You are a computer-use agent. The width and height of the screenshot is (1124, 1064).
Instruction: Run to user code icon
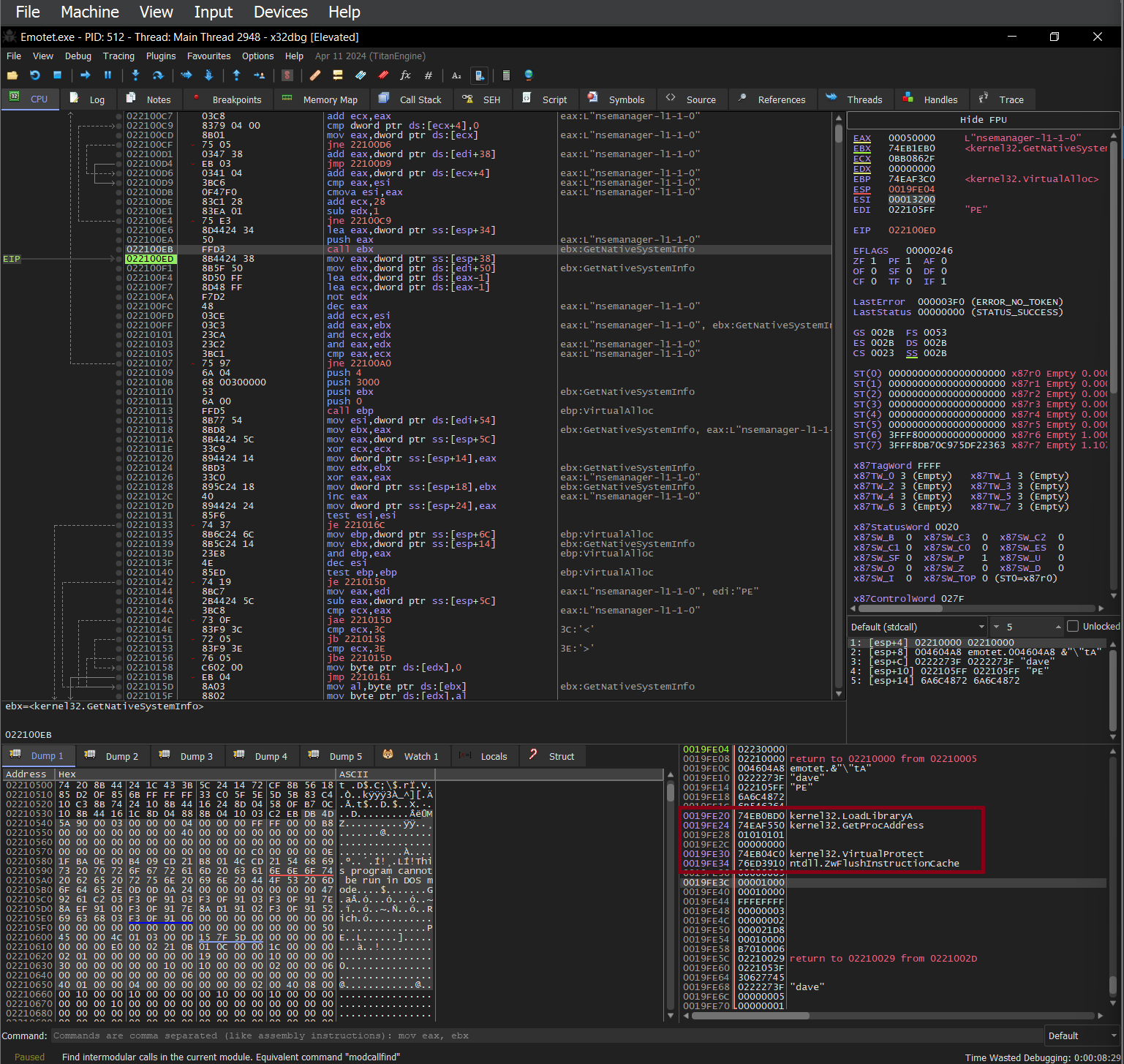coord(259,75)
